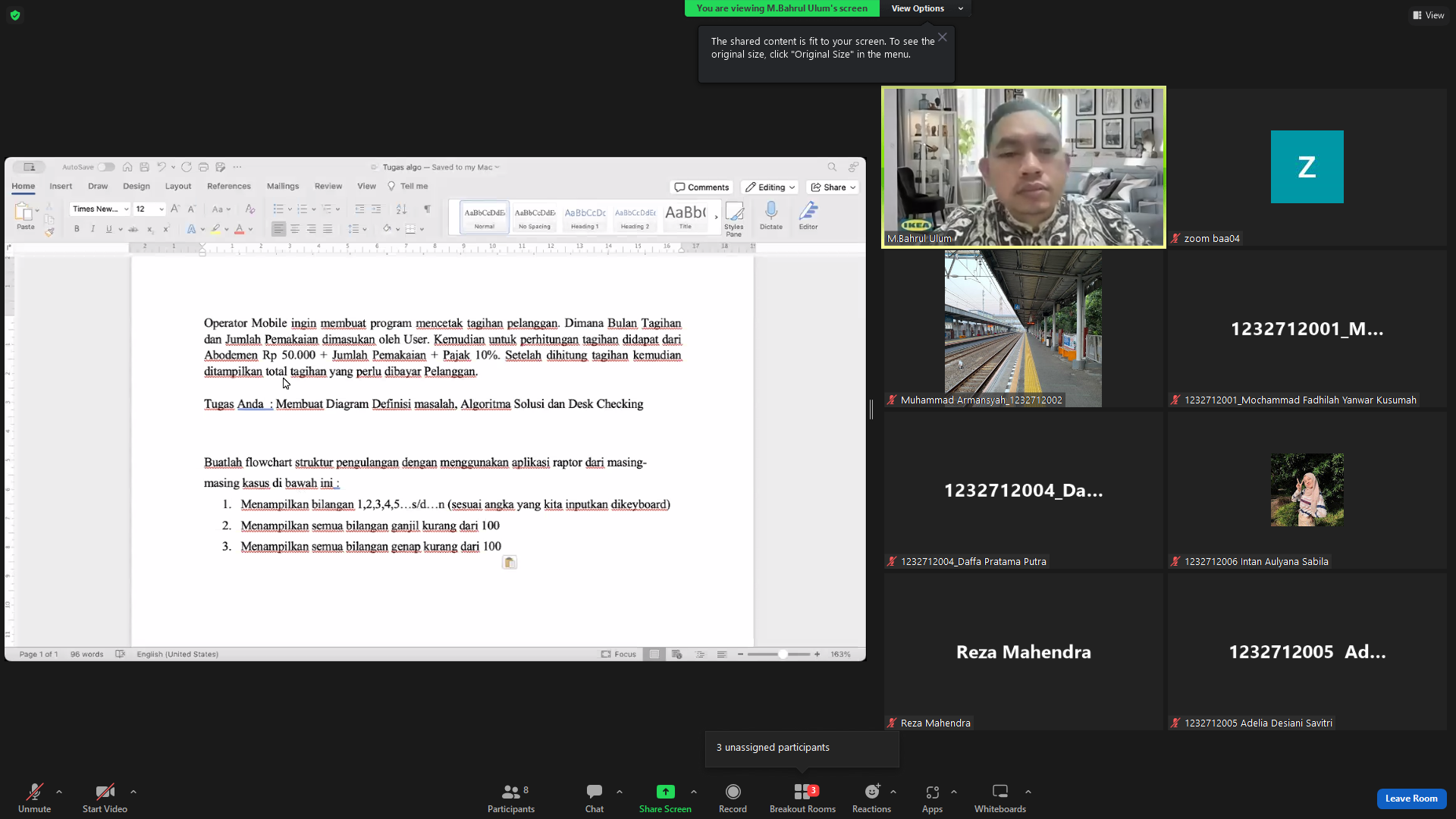Open Breakout Rooms
This screenshot has height=819, width=1456.
802,798
